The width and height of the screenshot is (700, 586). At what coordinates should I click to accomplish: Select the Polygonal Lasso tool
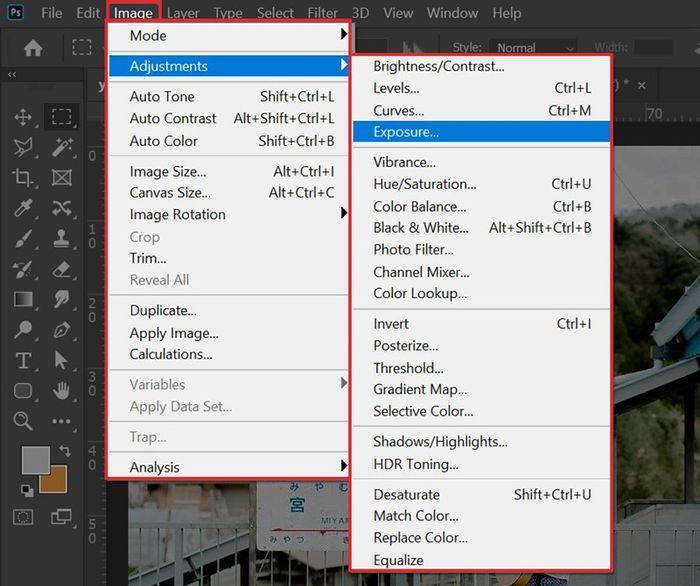click(x=23, y=147)
